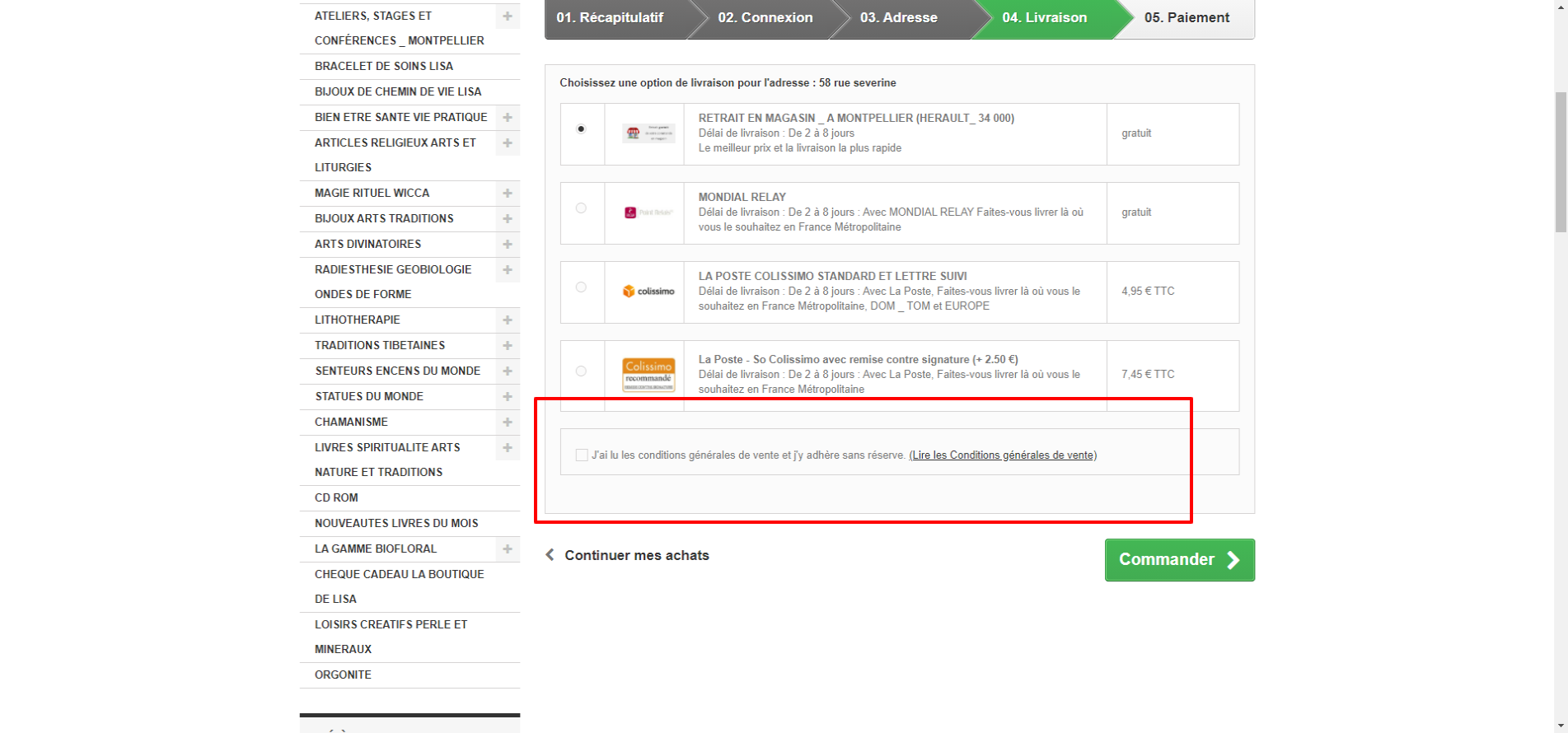Screen dimensions: 1568x733
Task: Click the Retrait en magasin store logo
Action: tap(648, 133)
